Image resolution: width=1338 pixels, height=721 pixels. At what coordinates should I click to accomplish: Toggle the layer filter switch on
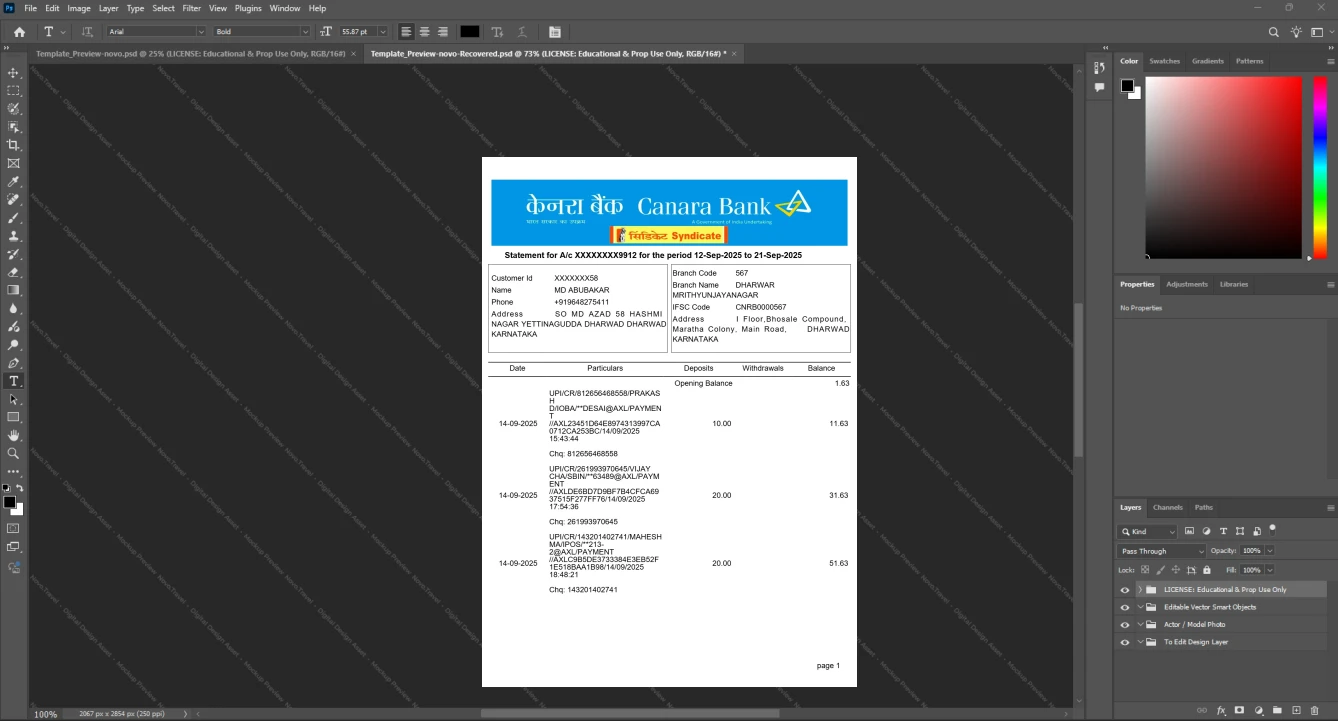[1272, 529]
